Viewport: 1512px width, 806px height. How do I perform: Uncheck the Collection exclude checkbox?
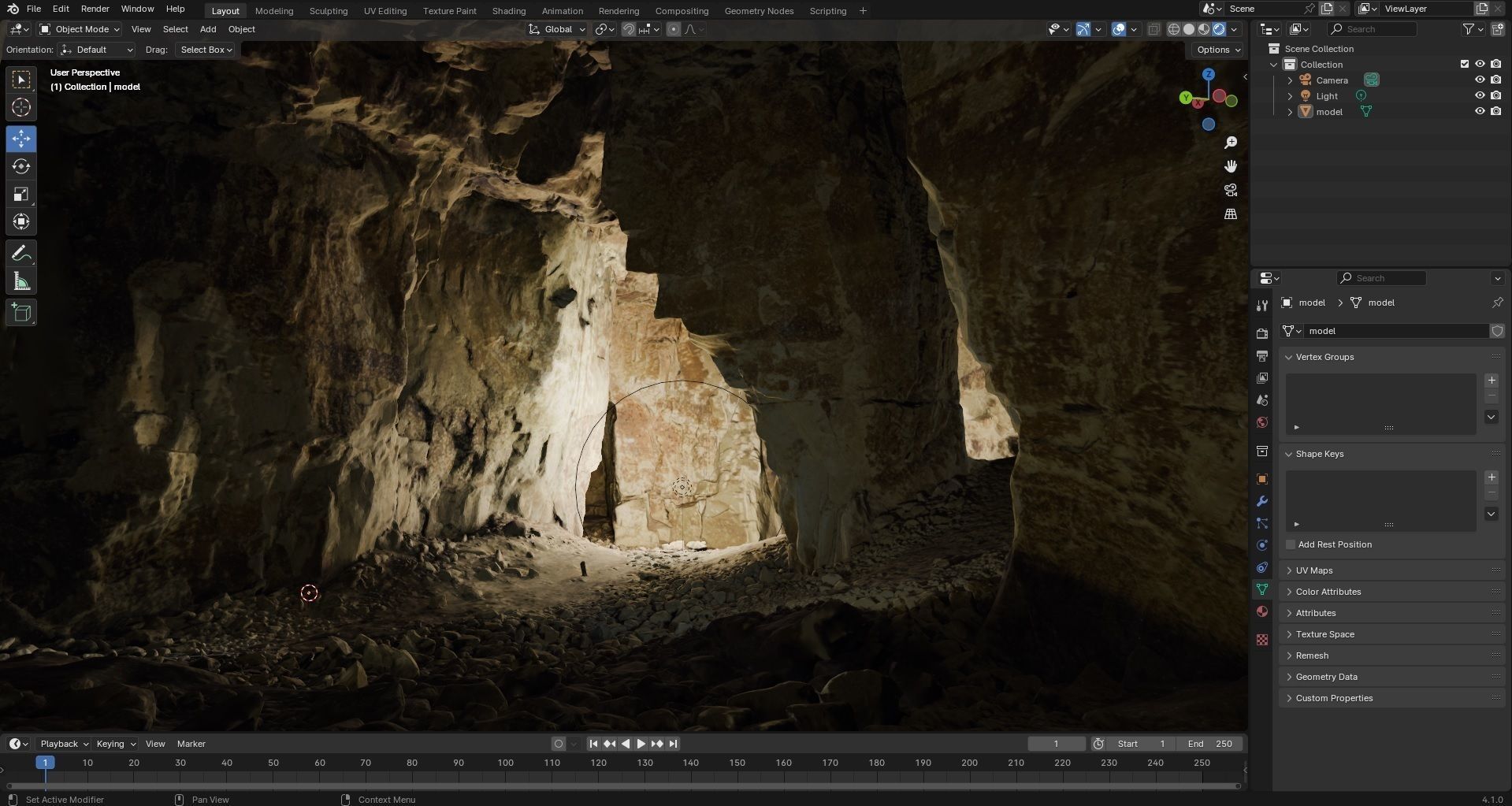click(x=1465, y=65)
